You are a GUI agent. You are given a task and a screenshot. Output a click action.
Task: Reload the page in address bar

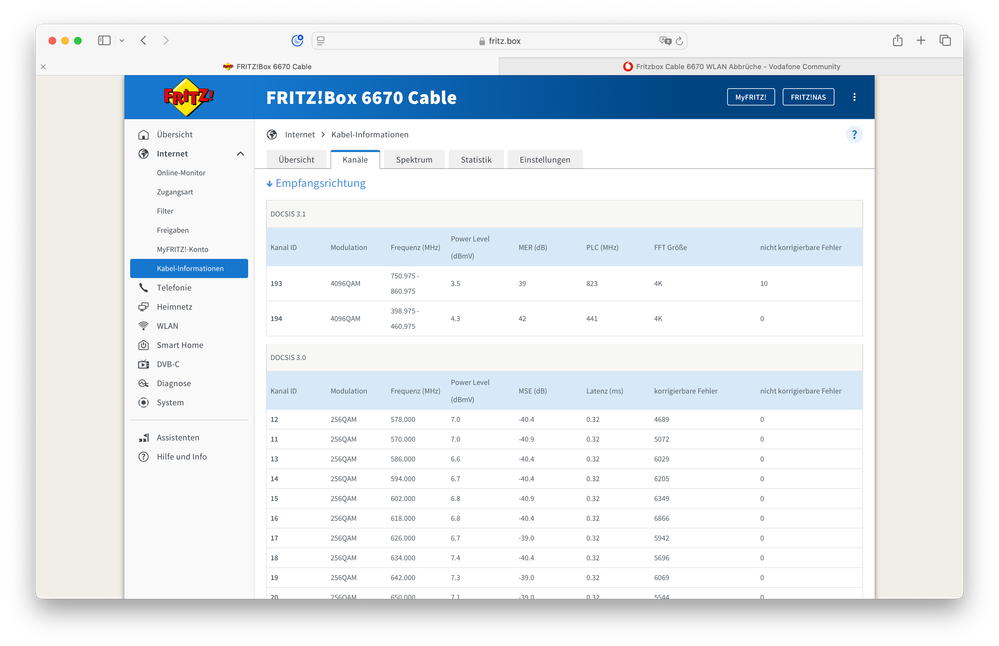coord(680,41)
